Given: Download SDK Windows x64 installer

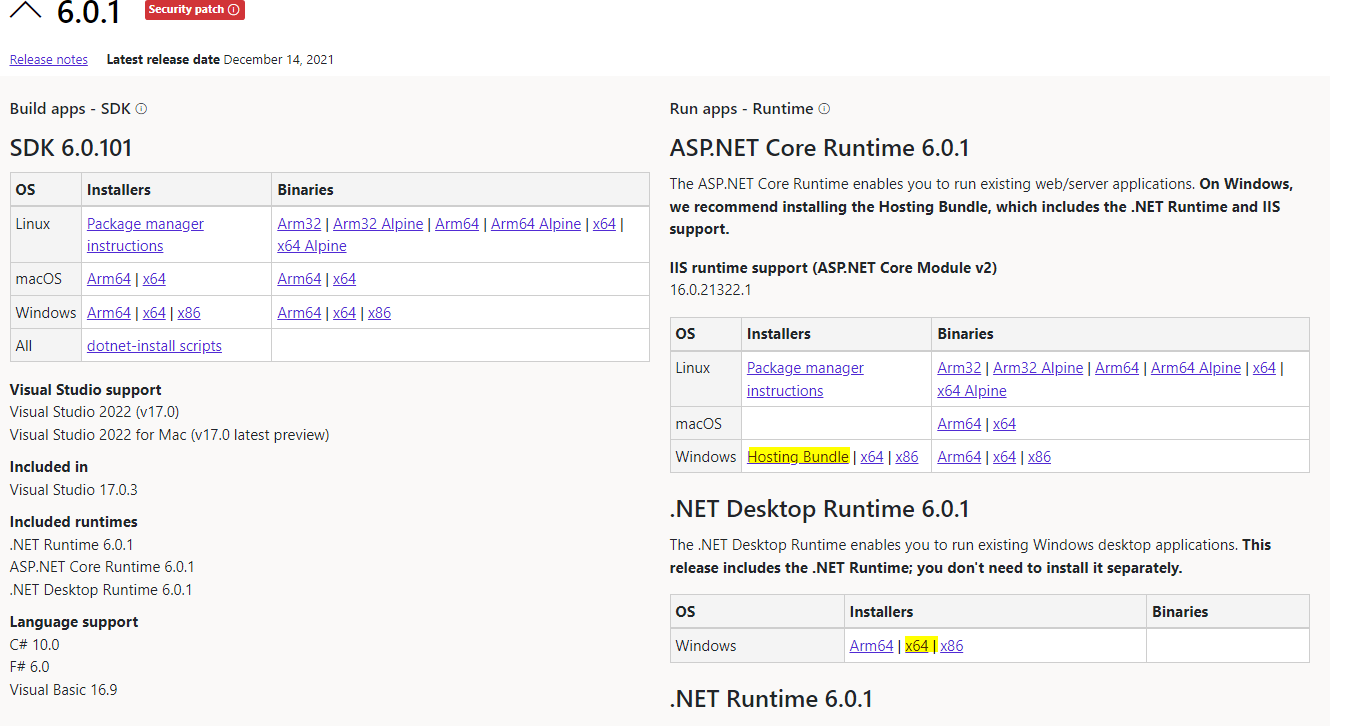Looking at the screenshot, I should tap(154, 313).
